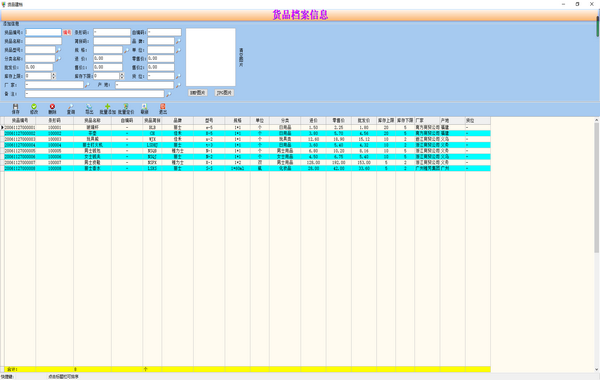Click the lookup magnifier beside 单位 field
The height and width of the screenshot is (380, 600).
point(178,50)
